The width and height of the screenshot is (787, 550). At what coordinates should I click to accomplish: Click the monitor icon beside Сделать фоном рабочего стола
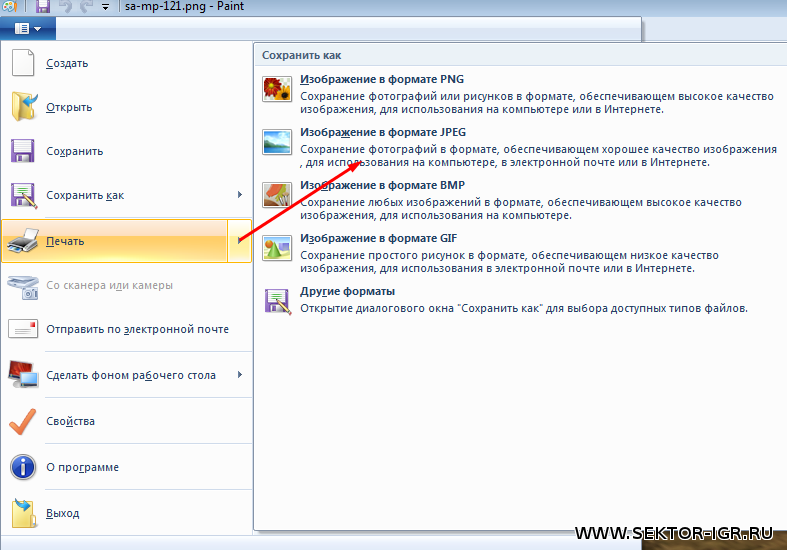coord(23,374)
